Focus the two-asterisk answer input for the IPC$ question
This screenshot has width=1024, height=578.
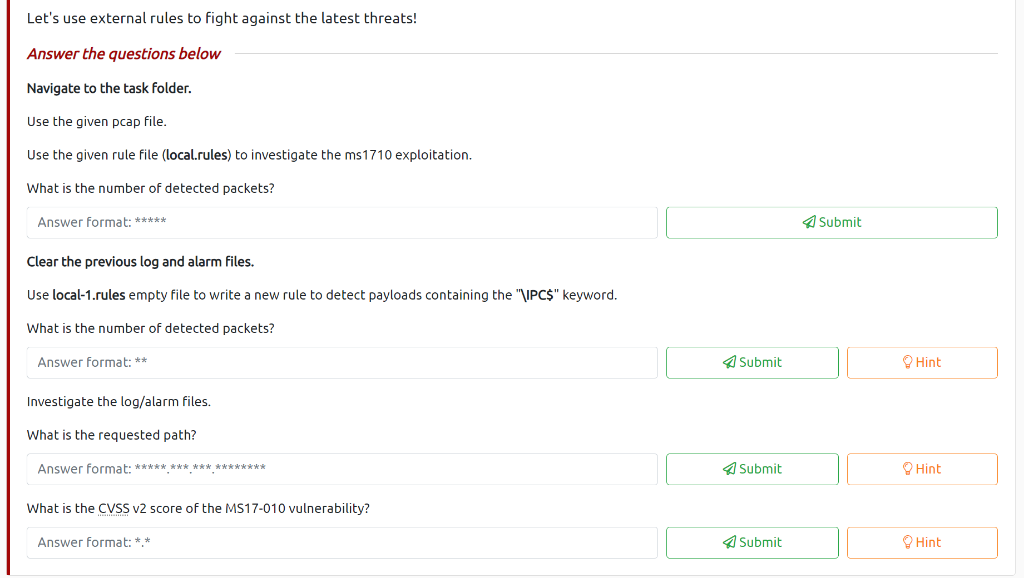pyautogui.click(x=342, y=362)
